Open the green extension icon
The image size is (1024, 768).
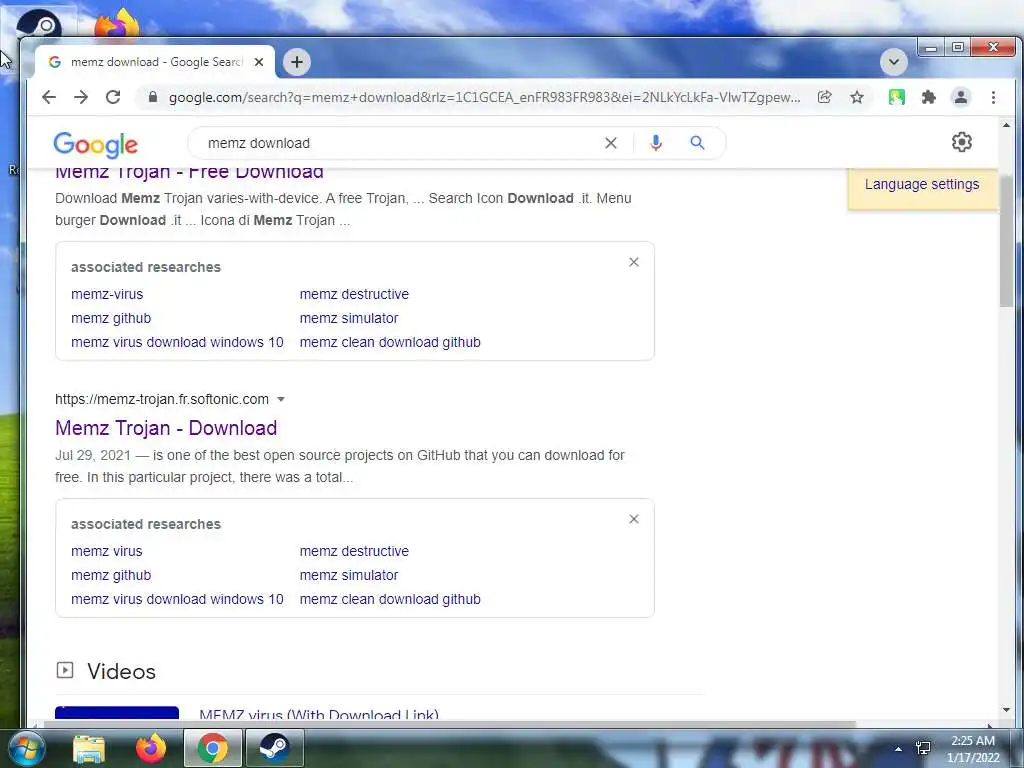pos(897,97)
